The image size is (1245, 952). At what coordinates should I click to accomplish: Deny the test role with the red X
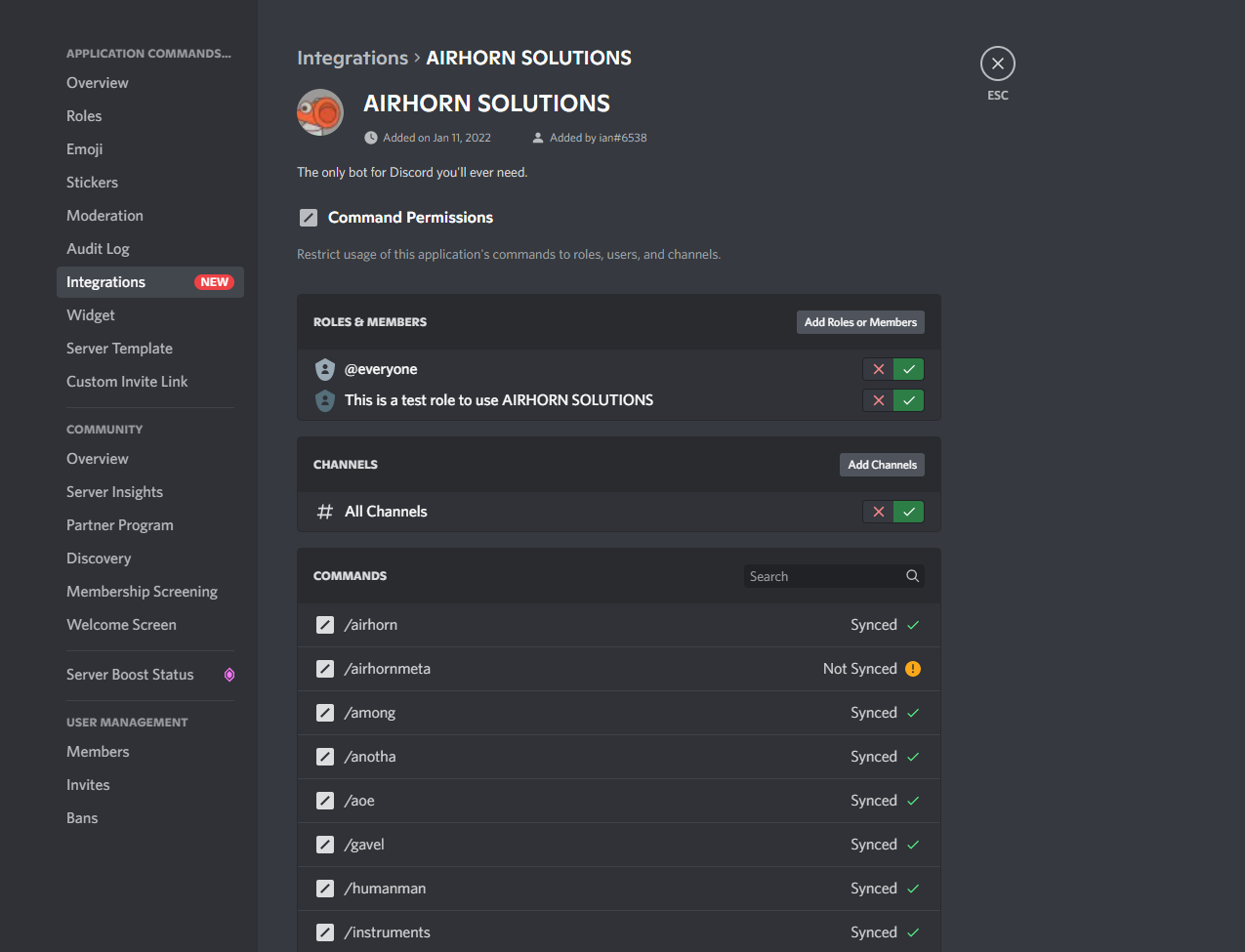878,400
